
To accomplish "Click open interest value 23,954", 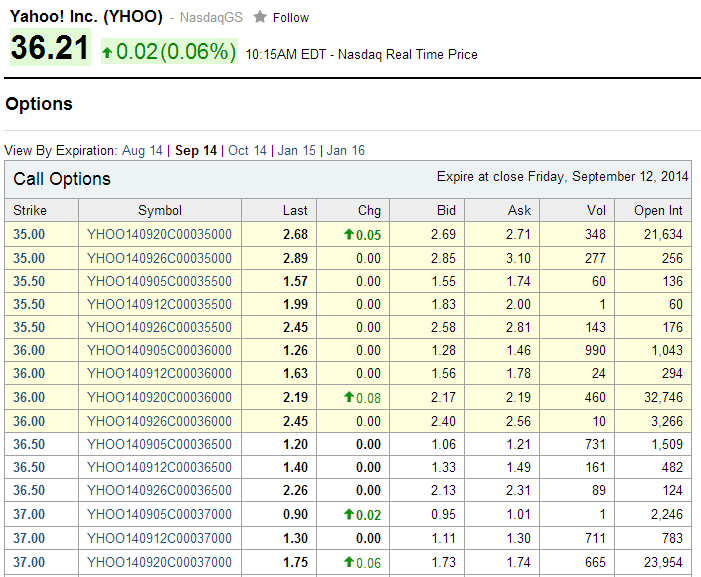I will point(663,562).
